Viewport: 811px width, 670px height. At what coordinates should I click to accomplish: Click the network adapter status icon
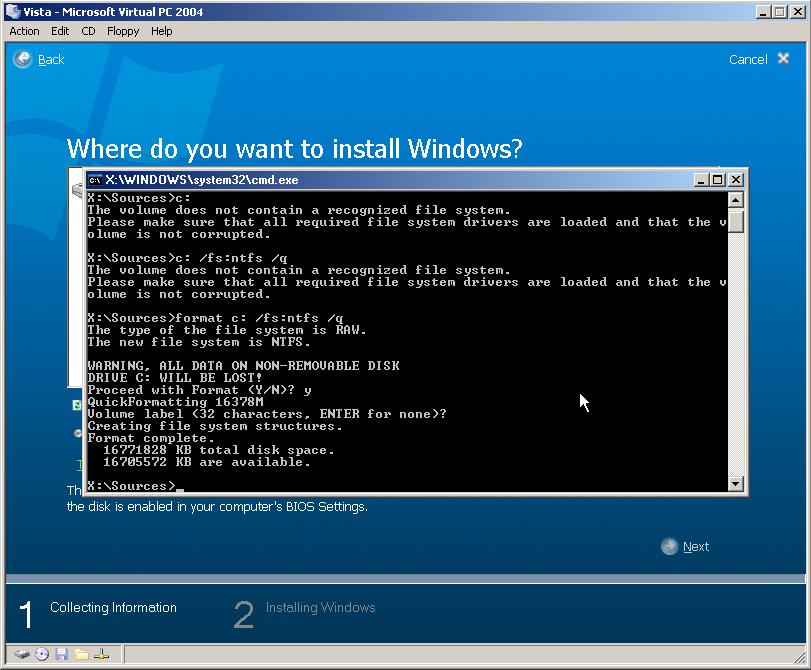point(102,654)
